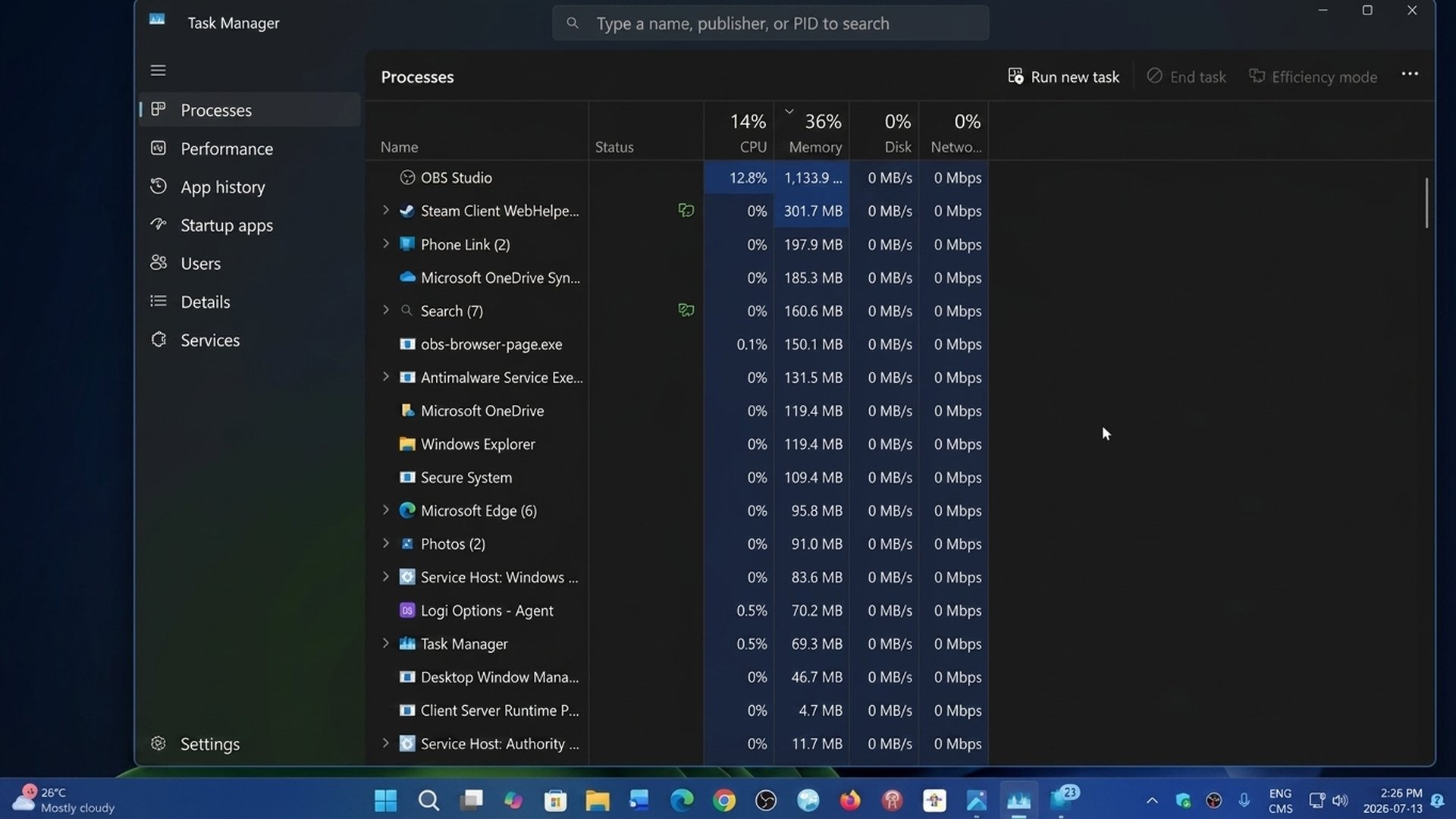Click the 301.7 MB memory cell
Viewport: 1456px width, 819px height.
[811, 211]
